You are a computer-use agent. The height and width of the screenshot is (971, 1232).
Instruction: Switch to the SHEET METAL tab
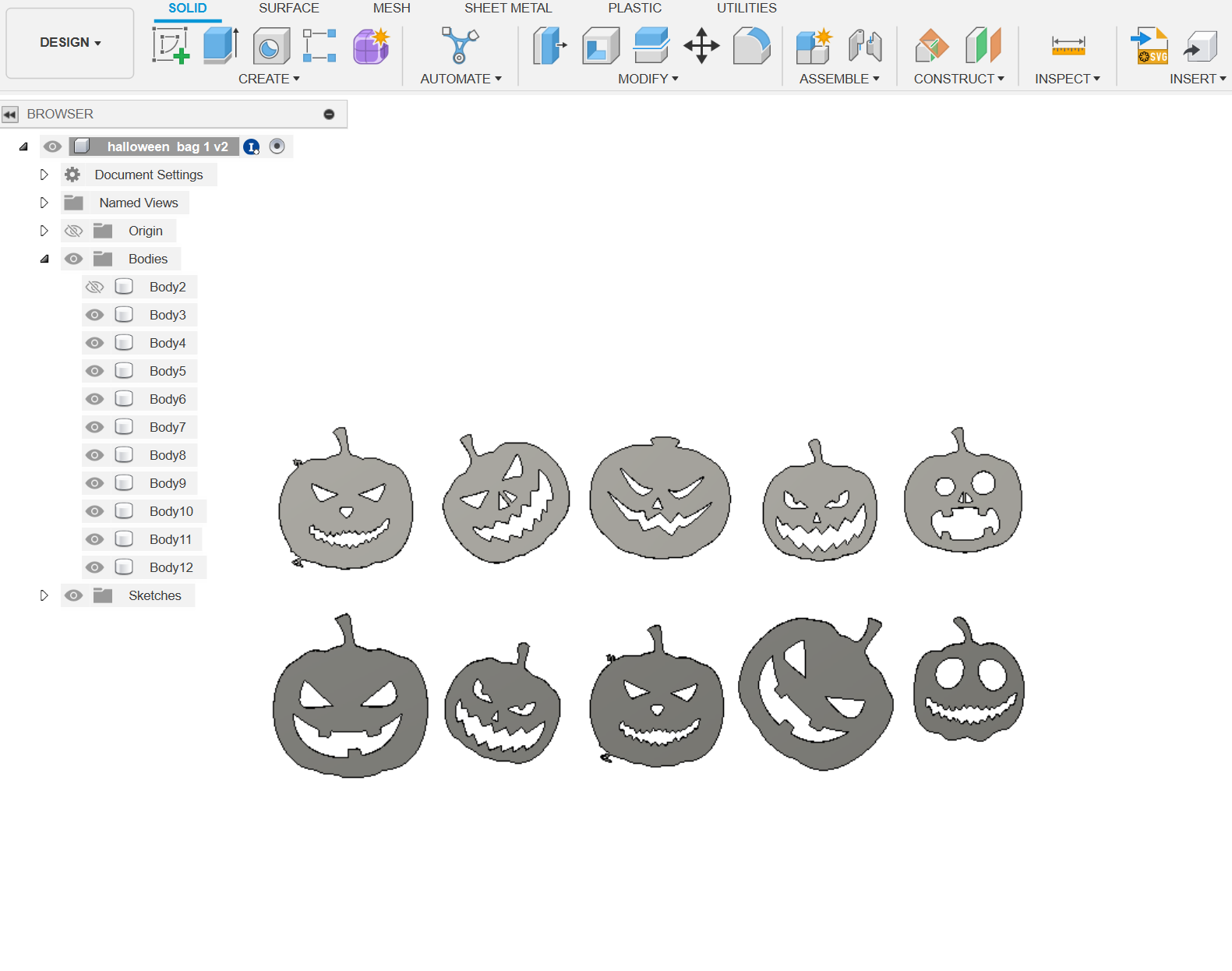tap(508, 9)
